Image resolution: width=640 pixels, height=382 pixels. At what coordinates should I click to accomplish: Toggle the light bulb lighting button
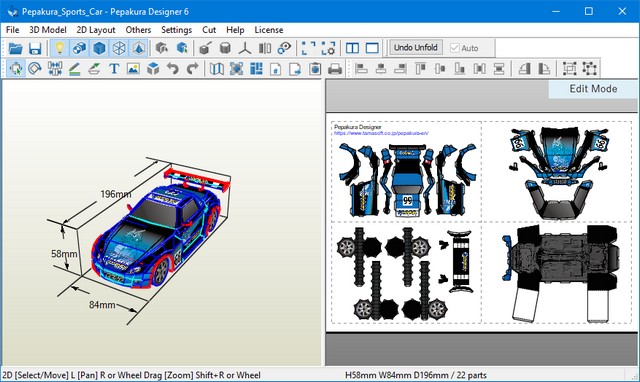coord(60,48)
